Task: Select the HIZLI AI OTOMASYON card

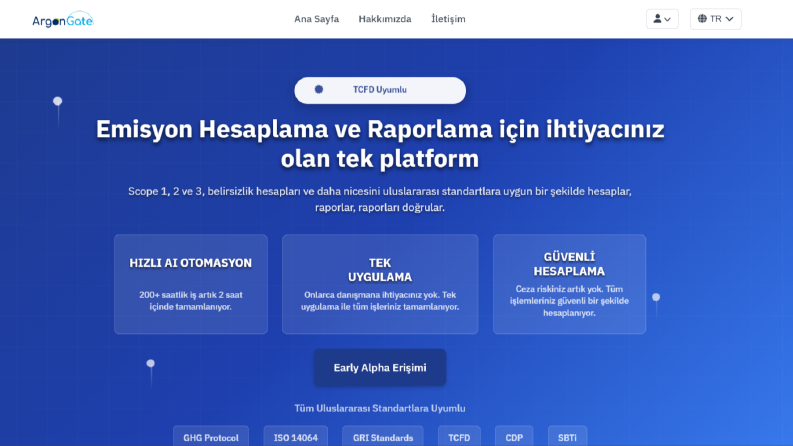Action: [x=191, y=284]
